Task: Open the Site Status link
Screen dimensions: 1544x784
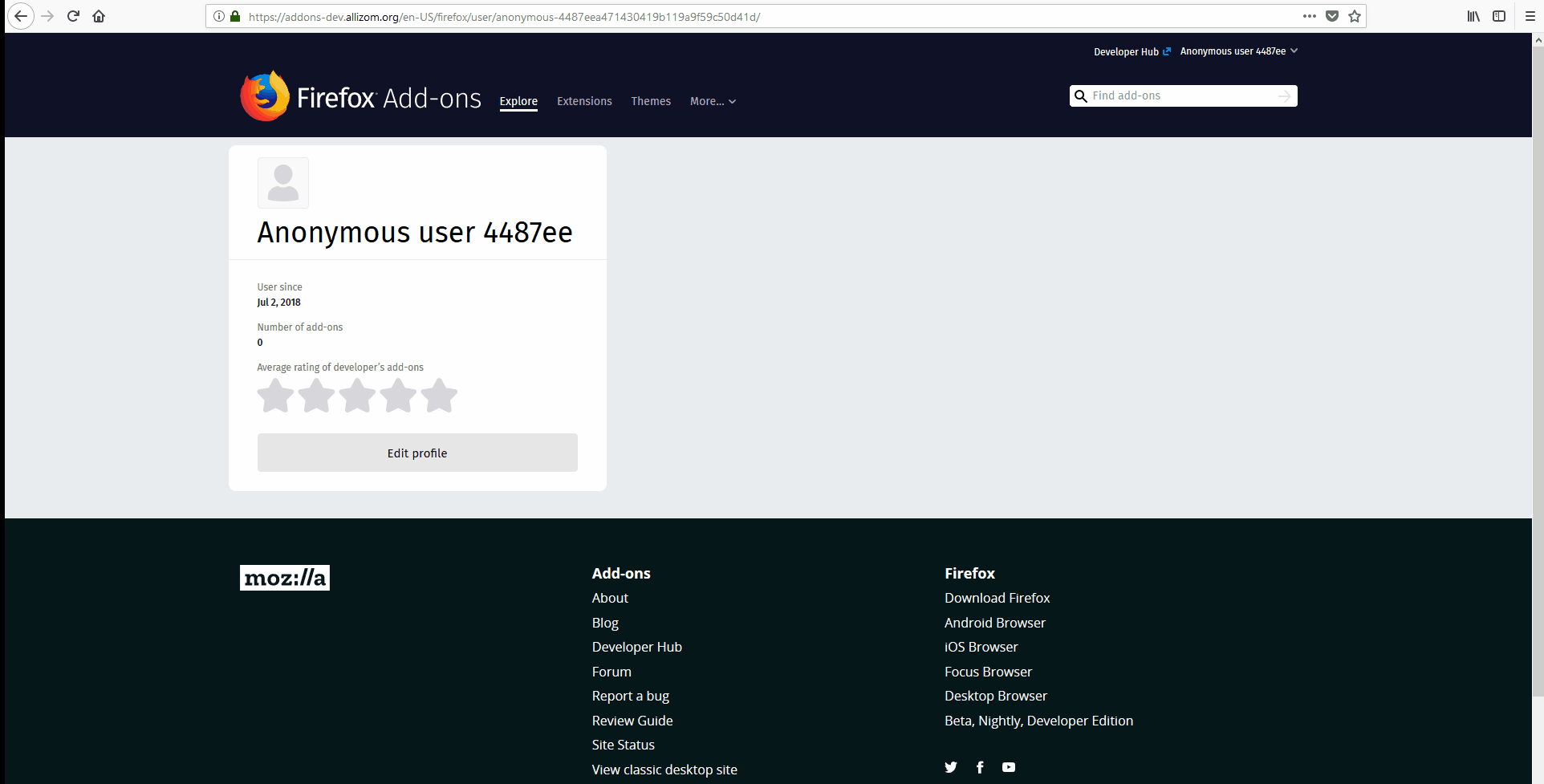Action: (x=624, y=745)
